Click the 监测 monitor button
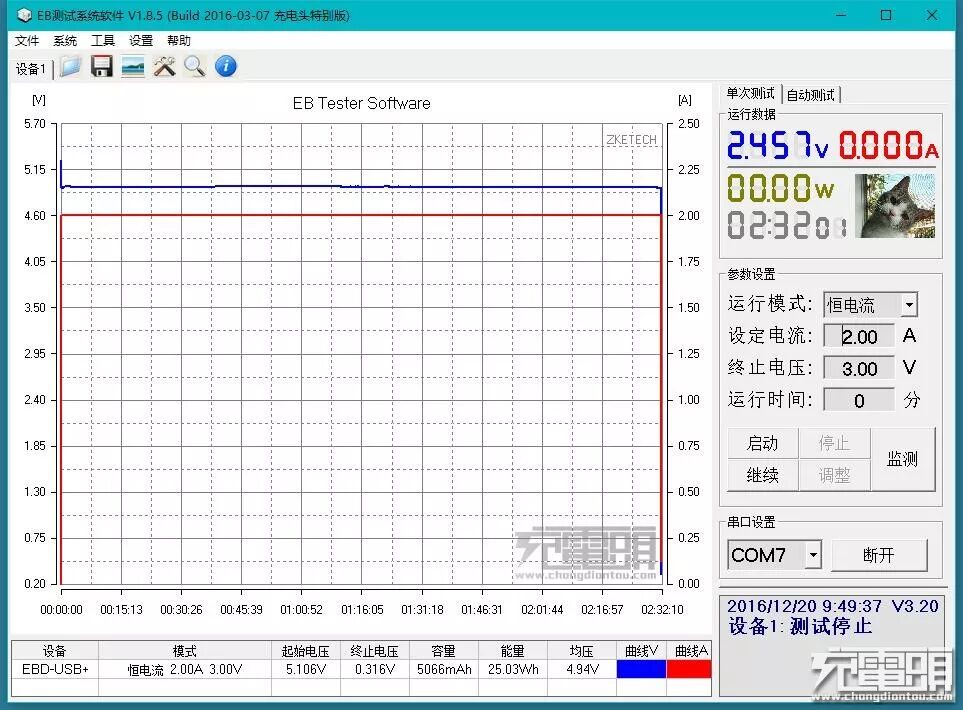 (x=903, y=459)
